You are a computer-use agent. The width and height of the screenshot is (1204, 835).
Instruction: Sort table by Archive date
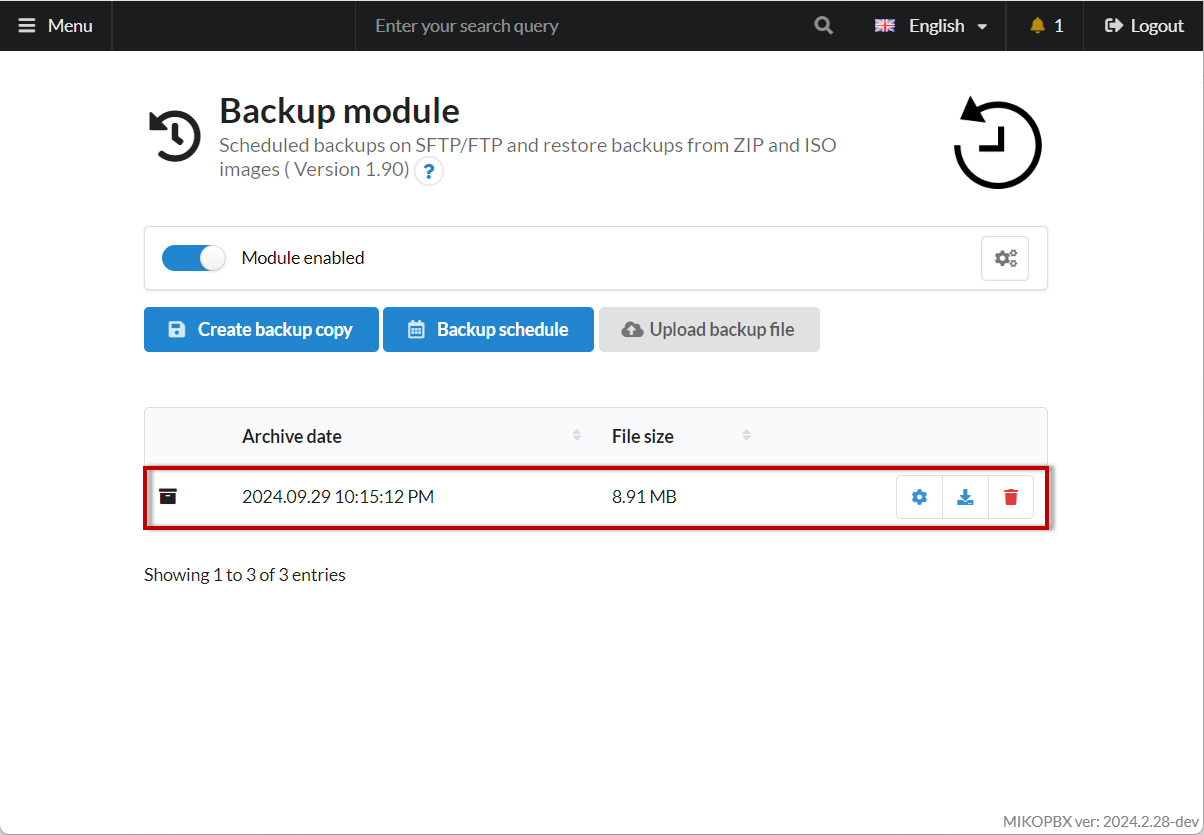[291, 436]
